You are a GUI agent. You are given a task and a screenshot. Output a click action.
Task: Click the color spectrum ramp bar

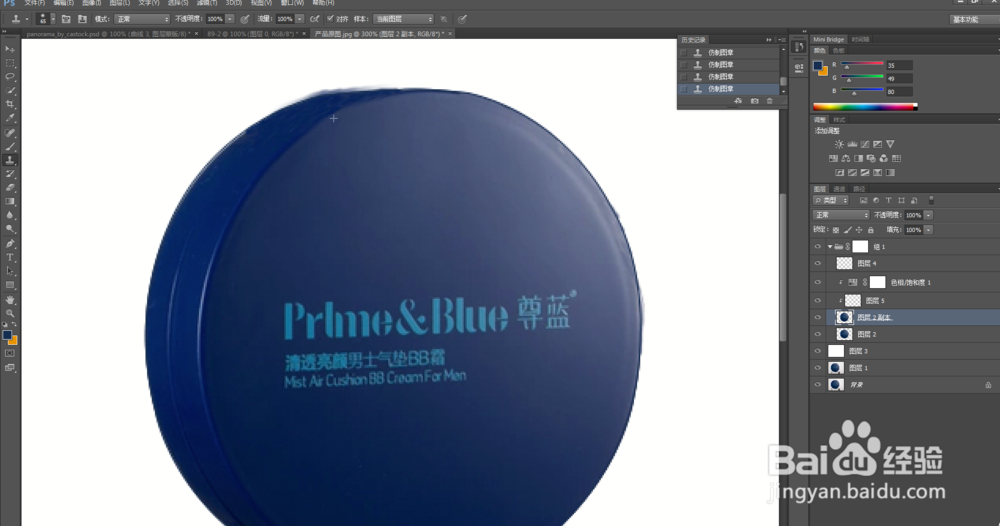tap(865, 106)
